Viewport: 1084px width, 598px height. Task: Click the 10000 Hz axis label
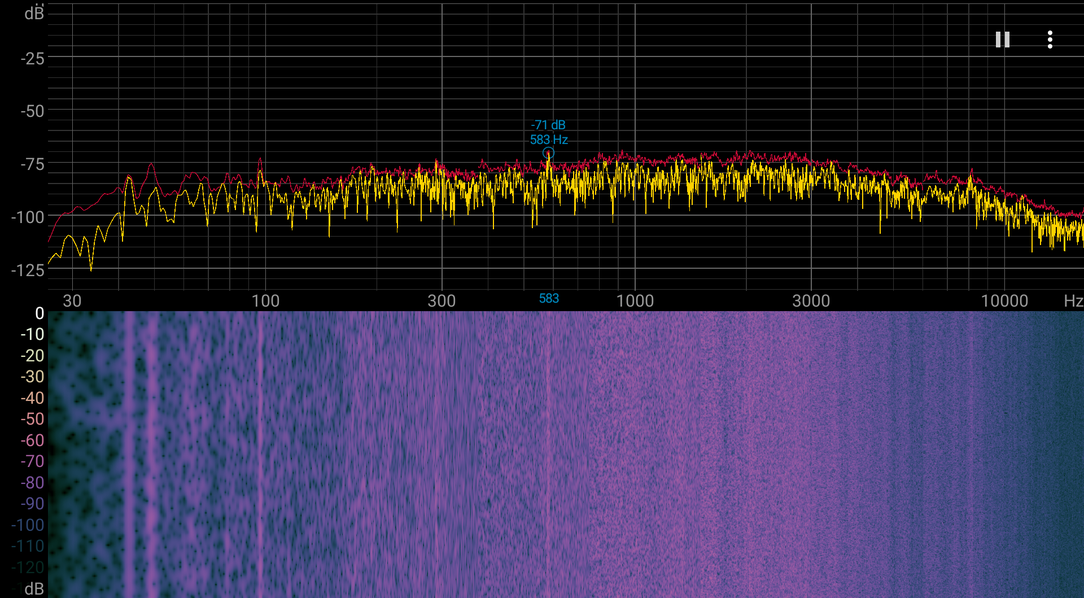coord(1005,301)
